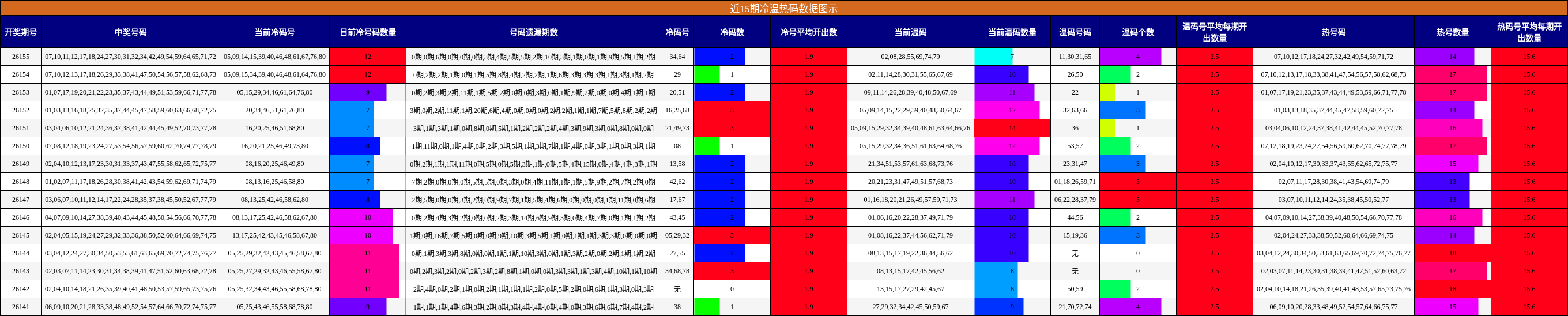1568x316 pixels.
Task: Click cold code cell 21,49,73
Action: [x=677, y=128]
